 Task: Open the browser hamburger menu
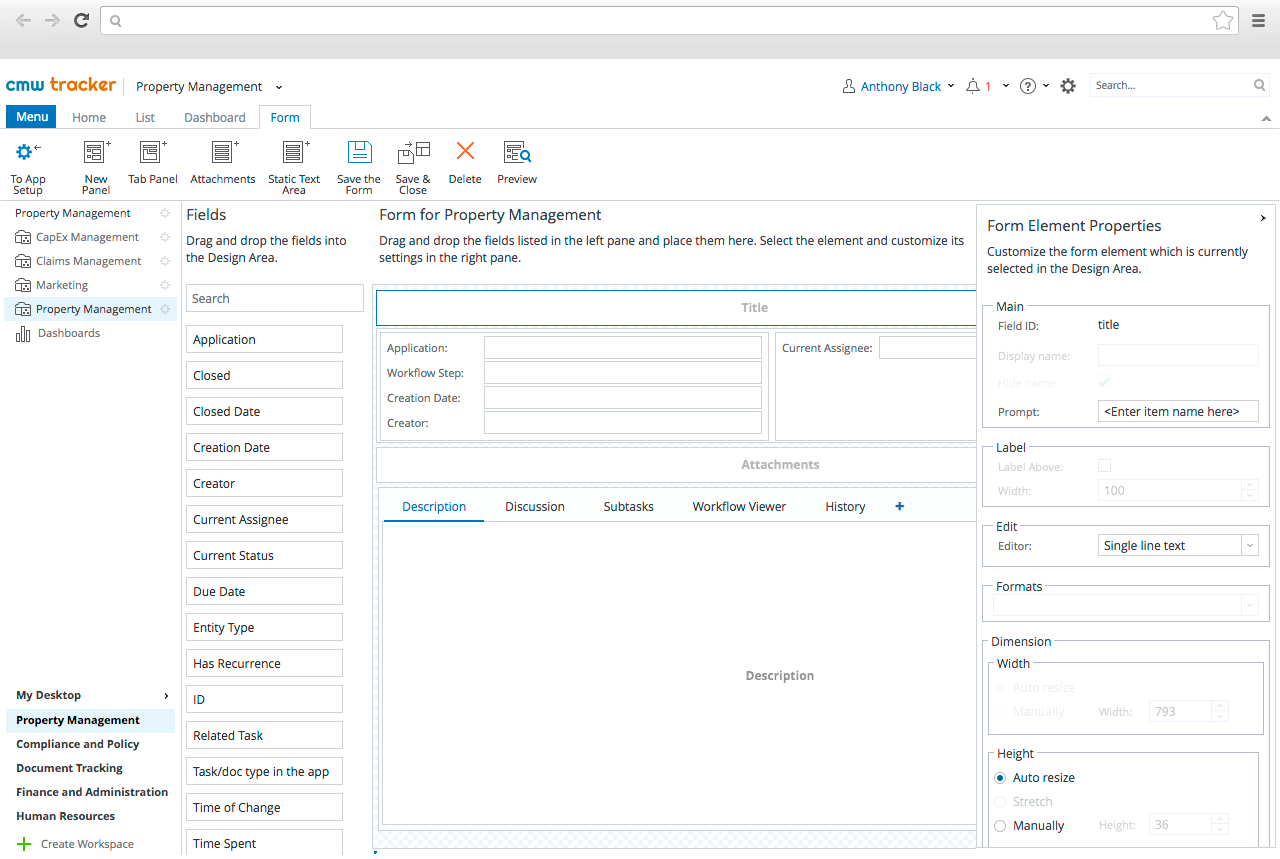[1259, 20]
